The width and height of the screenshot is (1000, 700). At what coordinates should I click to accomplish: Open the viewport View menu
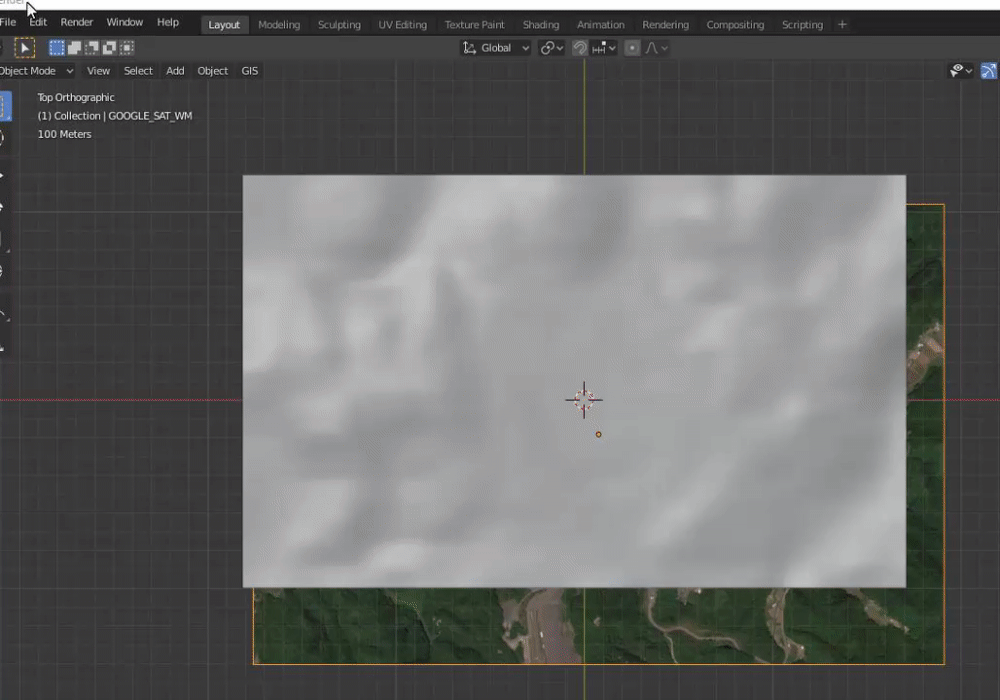(x=98, y=71)
